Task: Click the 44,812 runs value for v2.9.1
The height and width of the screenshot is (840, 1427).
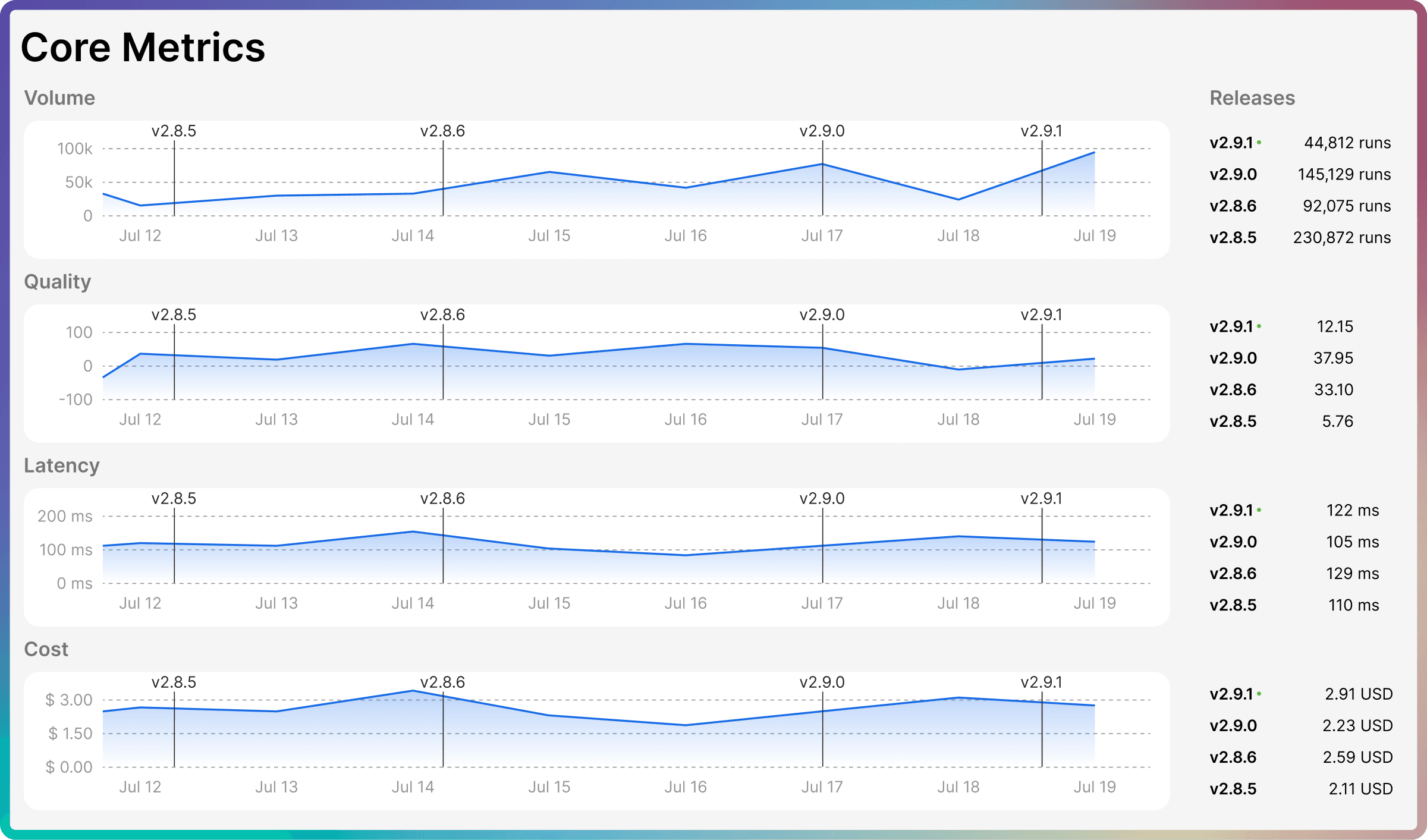Action: [1348, 143]
